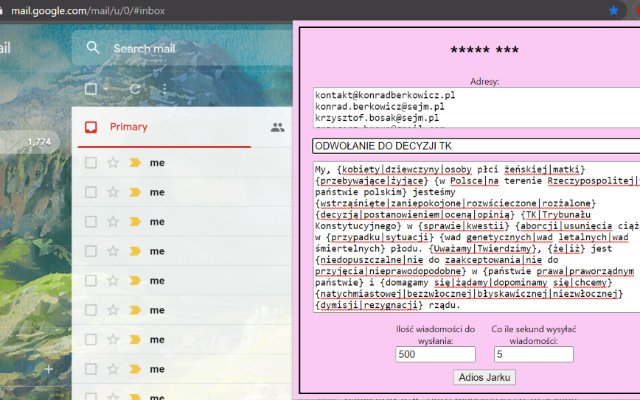Star the seventh email from me
Image resolution: width=640 pixels, height=400 pixels.
pyautogui.click(x=113, y=339)
